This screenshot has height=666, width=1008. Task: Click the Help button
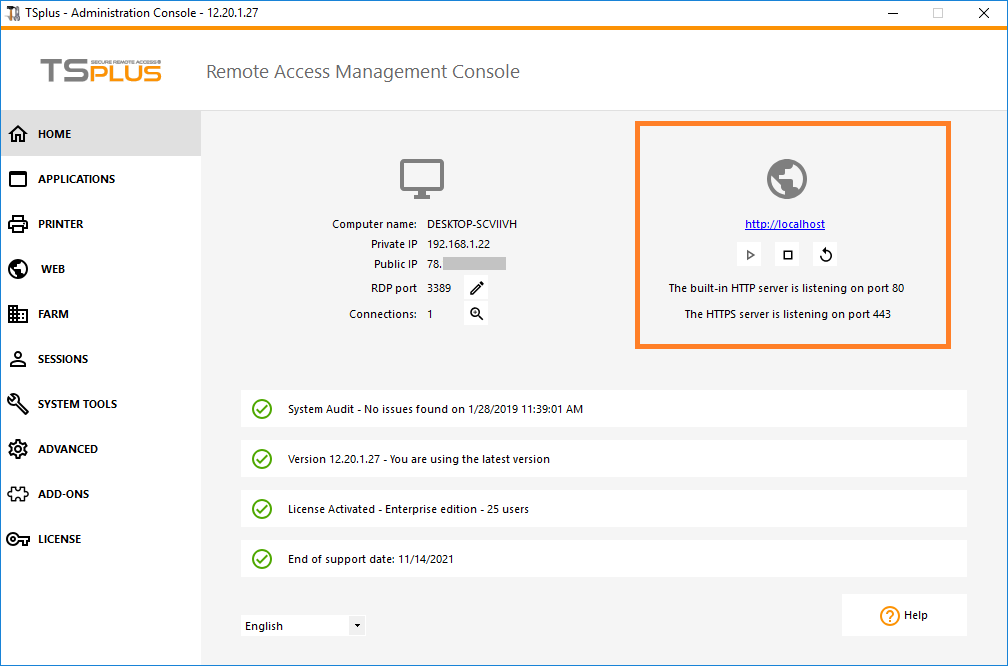(x=904, y=615)
